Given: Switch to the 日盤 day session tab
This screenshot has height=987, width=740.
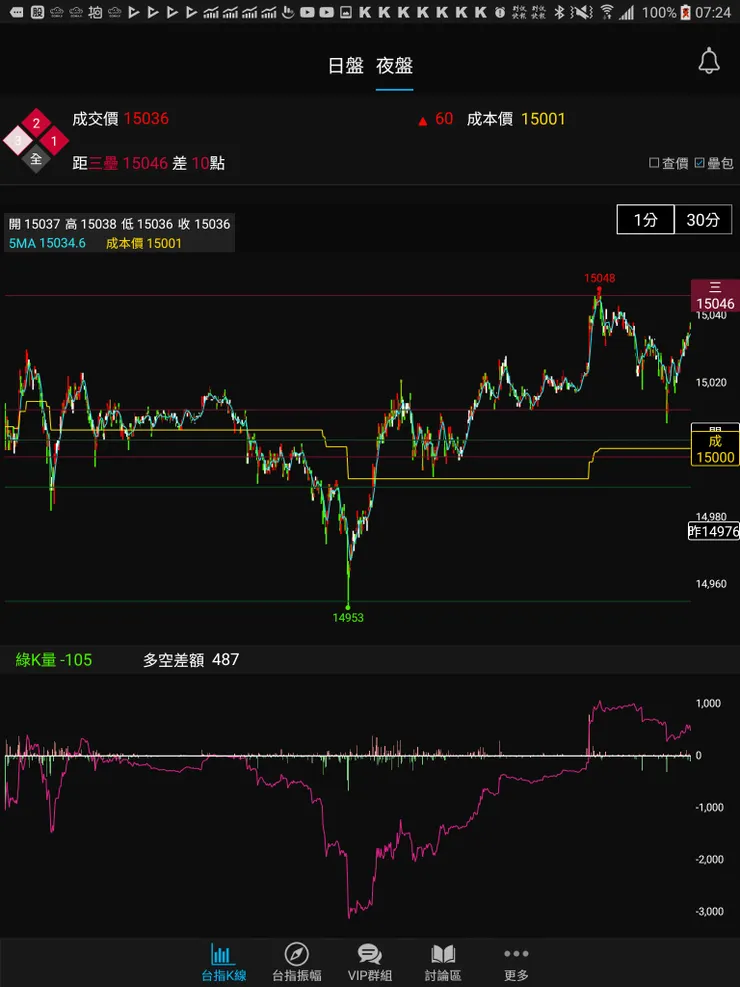Looking at the screenshot, I should pos(345,66).
